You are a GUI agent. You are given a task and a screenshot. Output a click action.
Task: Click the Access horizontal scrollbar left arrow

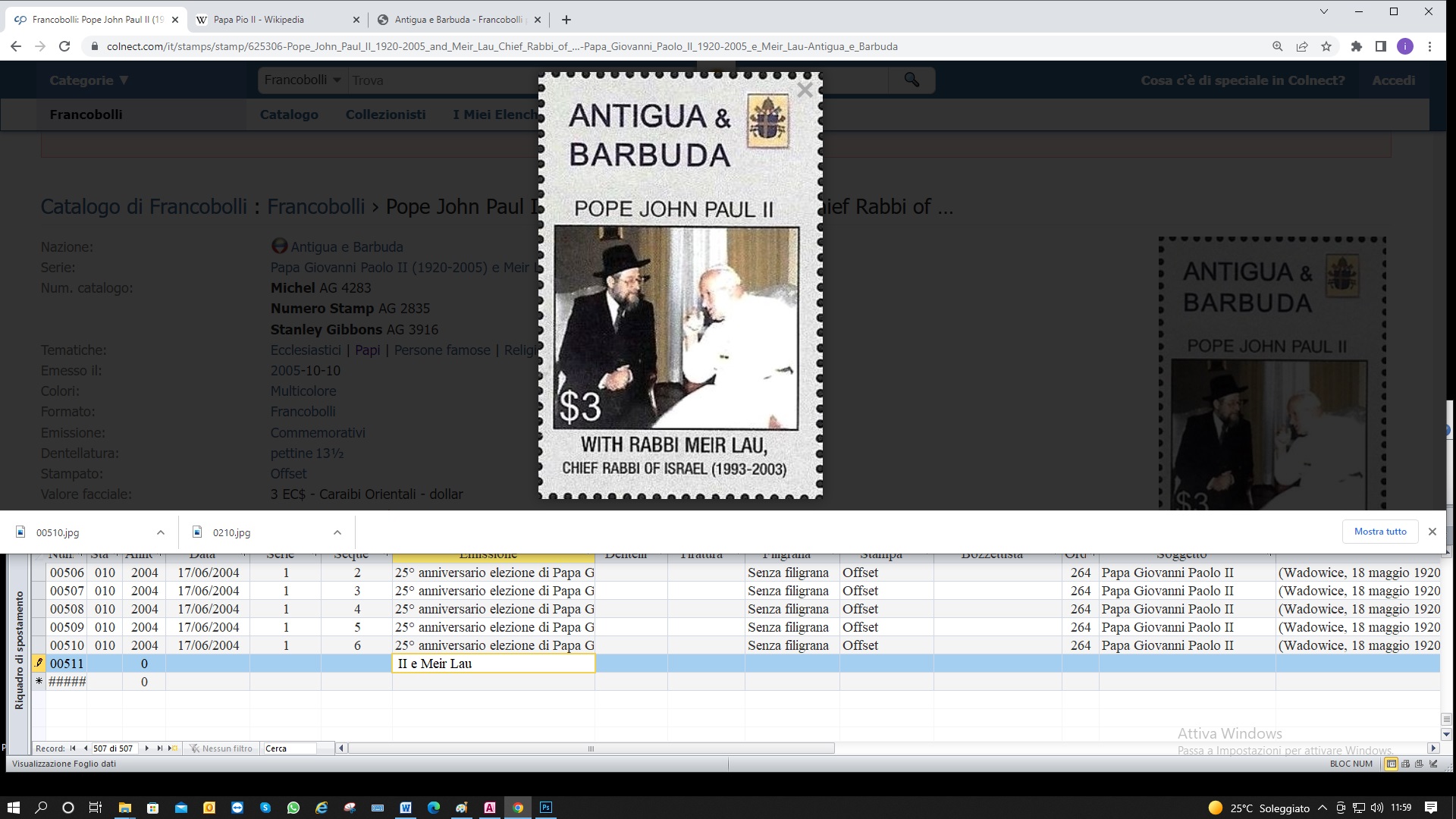(341, 748)
